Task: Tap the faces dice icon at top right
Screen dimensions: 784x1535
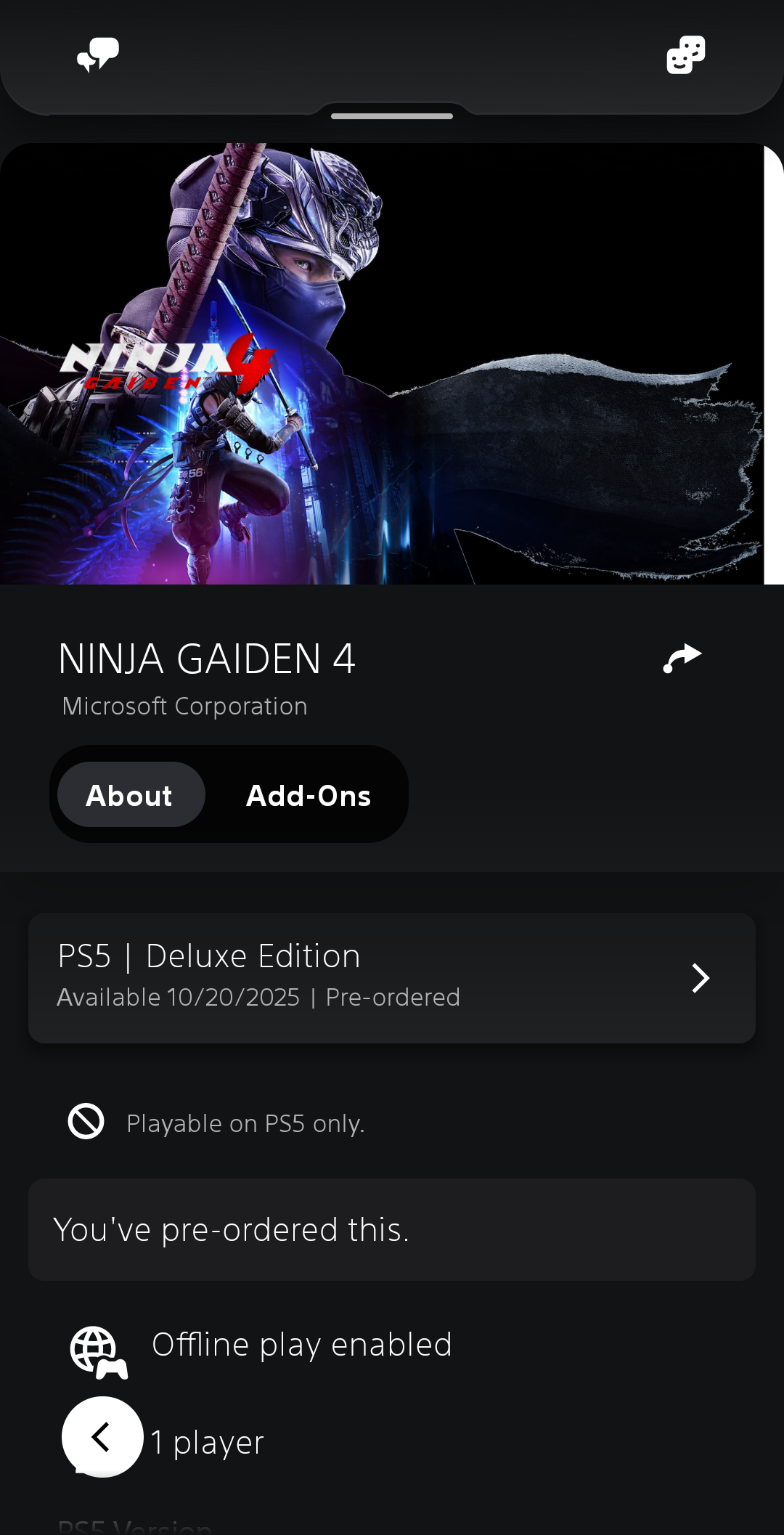Action: coord(686,55)
